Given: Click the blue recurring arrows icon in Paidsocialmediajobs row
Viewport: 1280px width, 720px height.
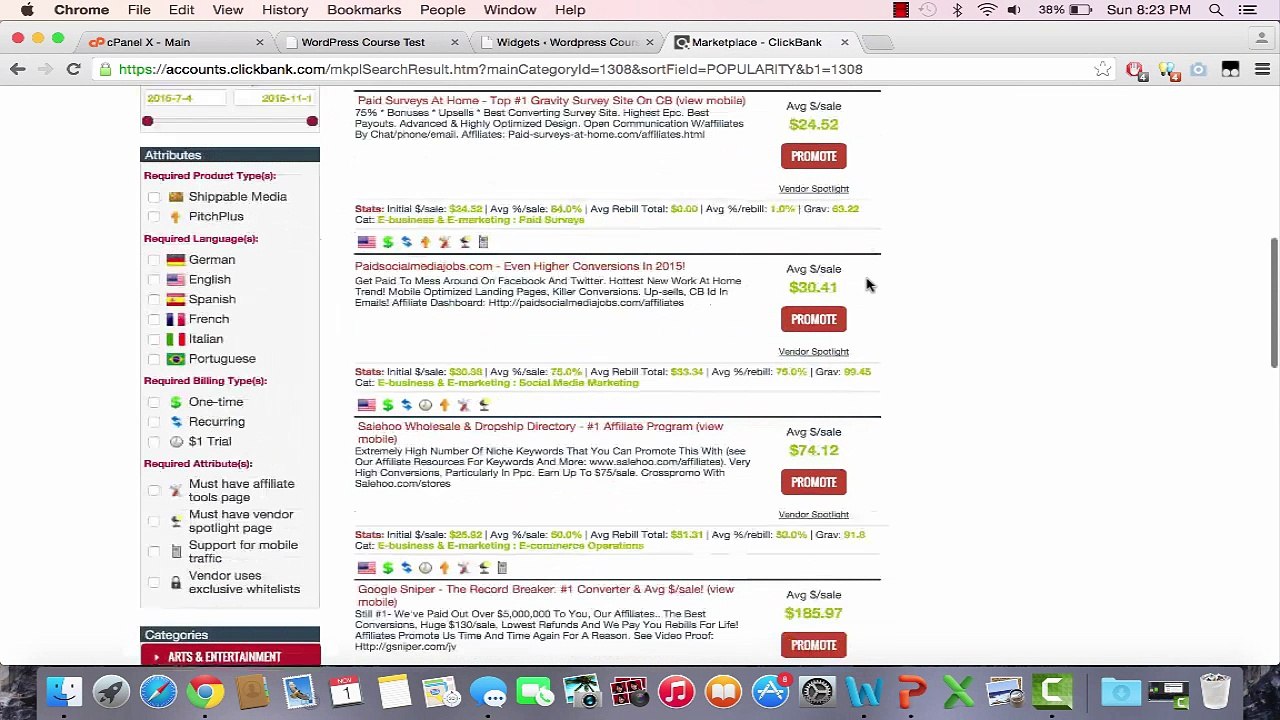Looking at the screenshot, I should pos(406,405).
